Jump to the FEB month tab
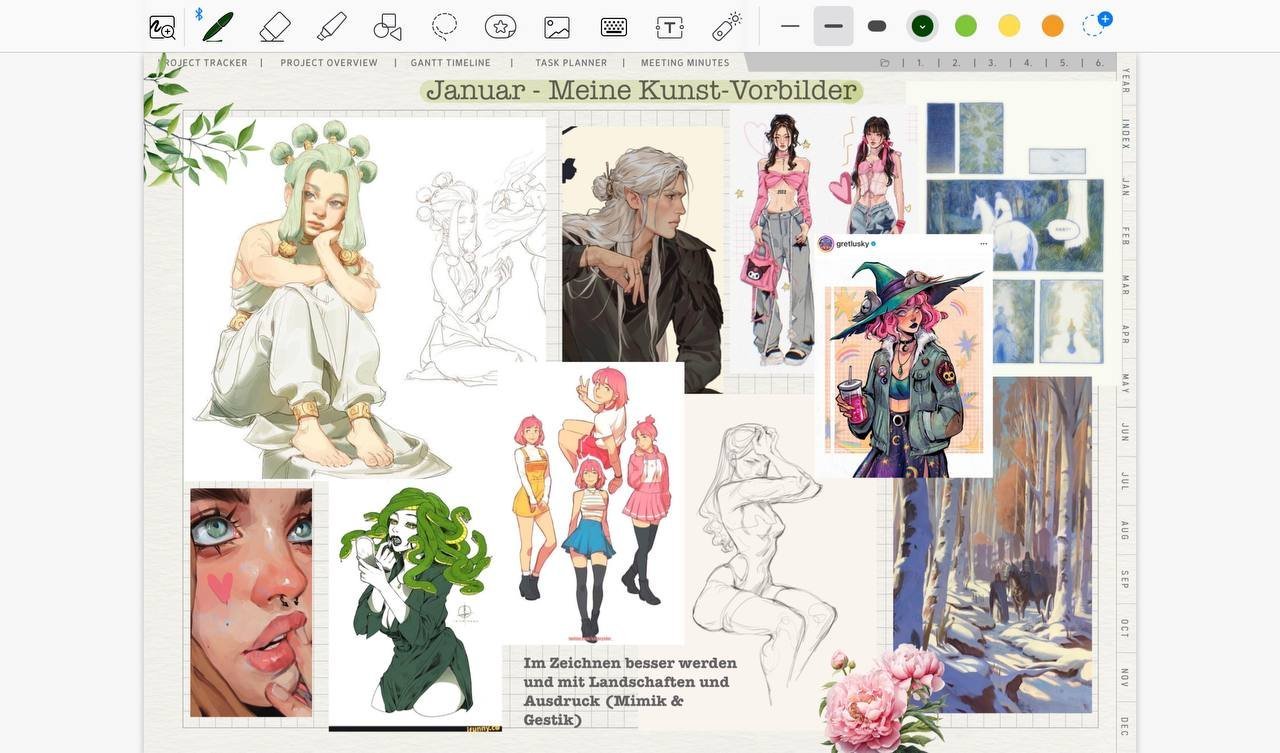Image resolution: width=1280 pixels, height=753 pixels. pyautogui.click(x=1126, y=236)
